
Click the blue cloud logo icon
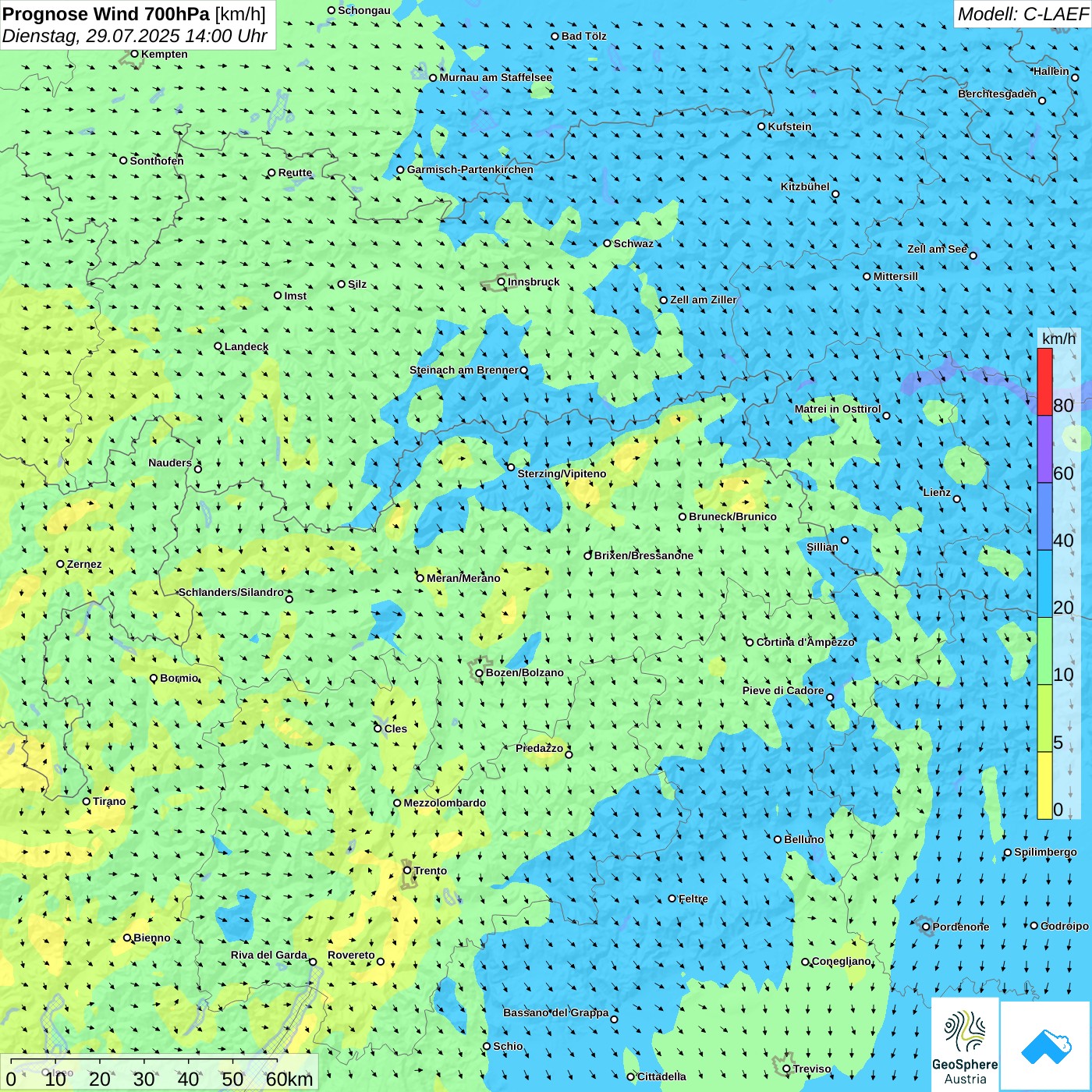(x=1045, y=1047)
